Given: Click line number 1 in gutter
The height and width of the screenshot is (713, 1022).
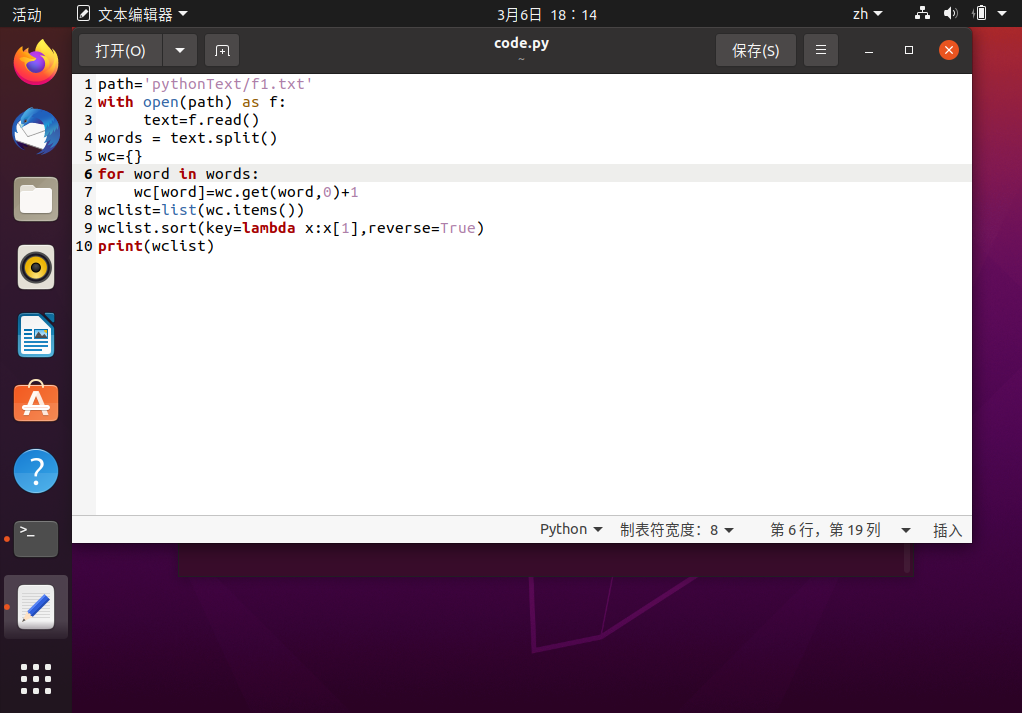Looking at the screenshot, I should [89, 84].
